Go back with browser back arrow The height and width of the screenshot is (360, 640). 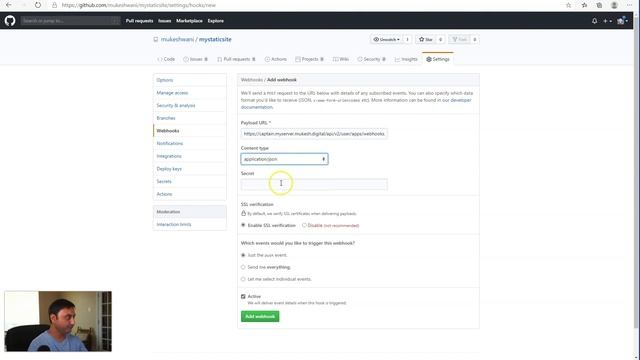(9, 5)
